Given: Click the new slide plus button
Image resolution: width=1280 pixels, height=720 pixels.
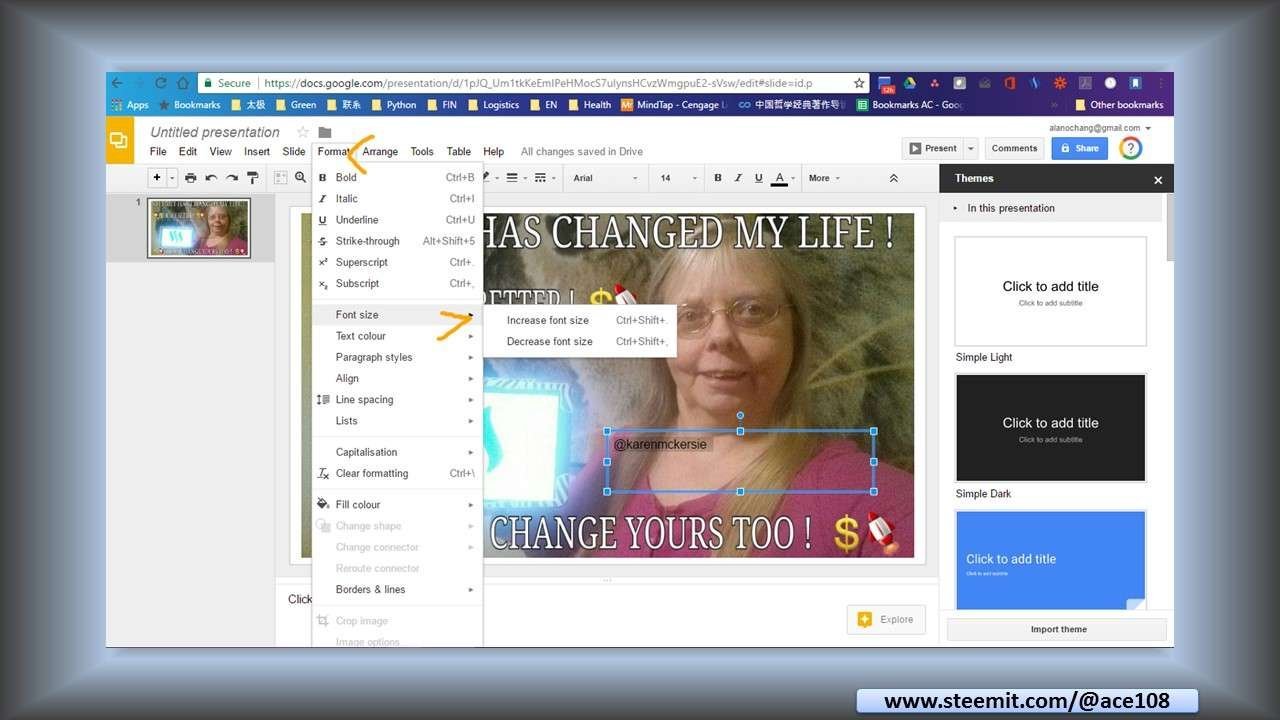Looking at the screenshot, I should 156,178.
